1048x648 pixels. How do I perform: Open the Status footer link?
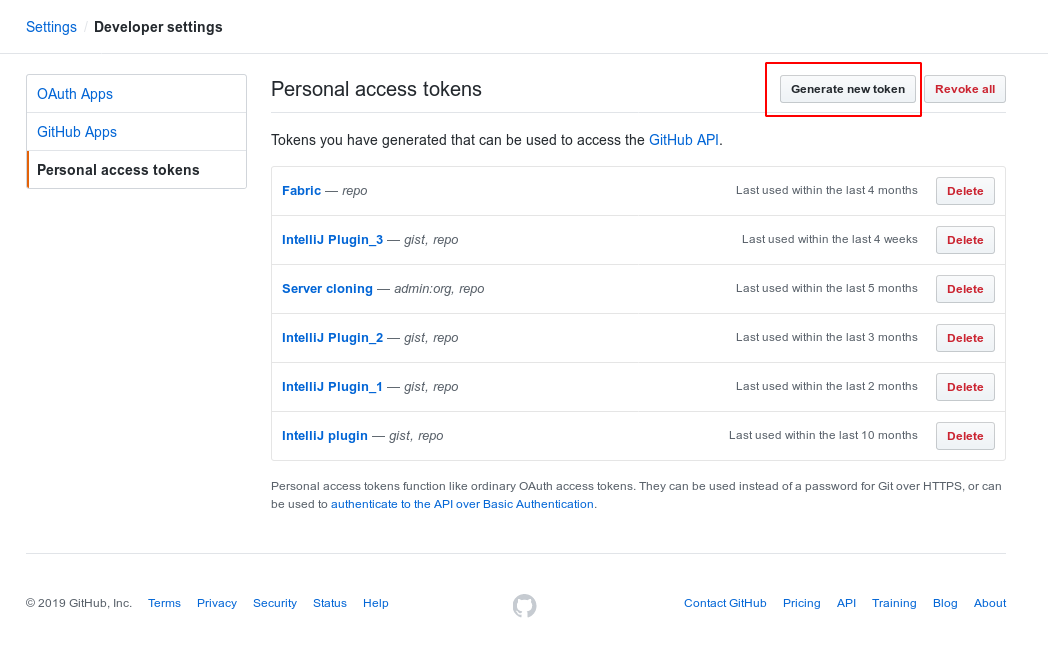[329, 603]
